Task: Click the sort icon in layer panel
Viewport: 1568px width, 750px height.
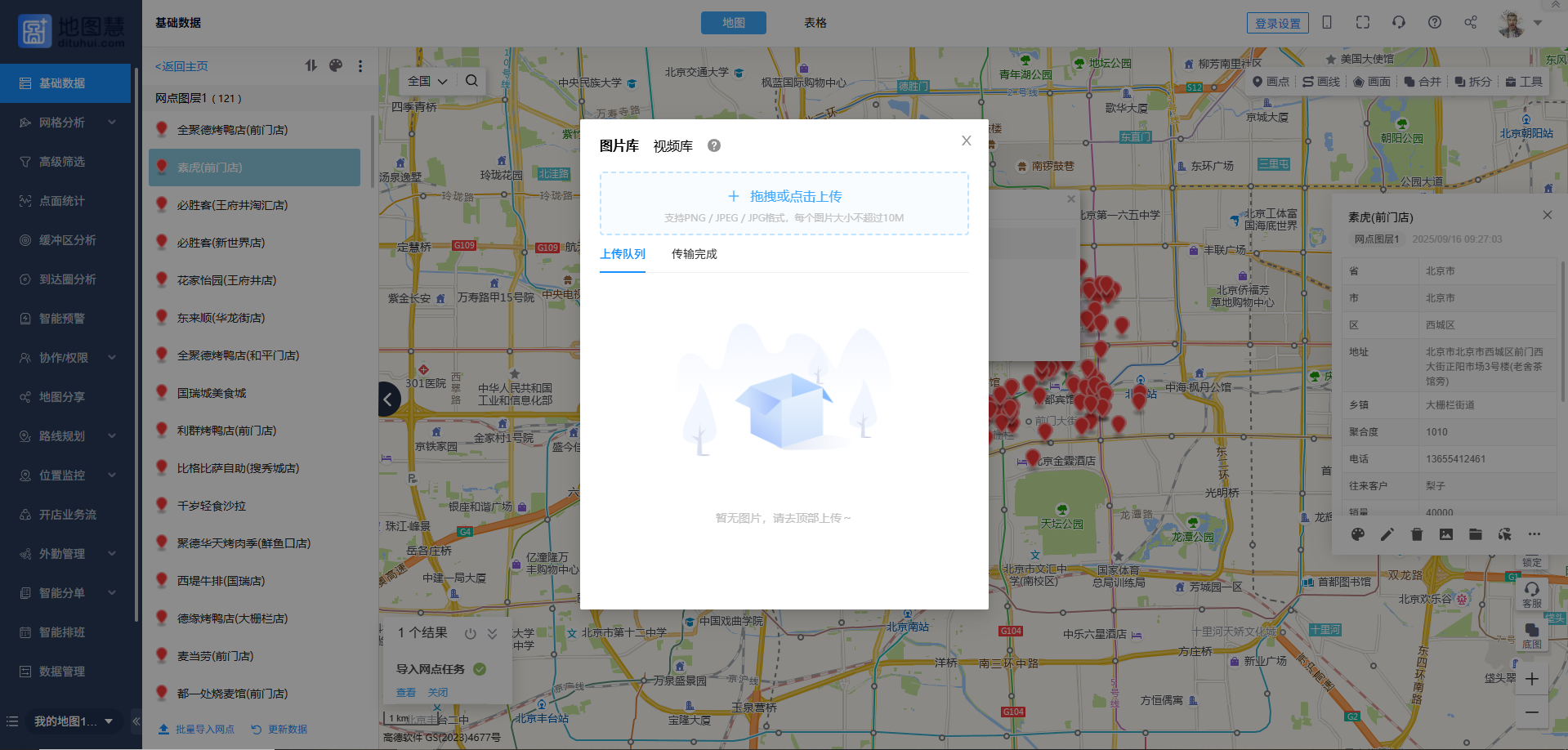Action: 311,65
